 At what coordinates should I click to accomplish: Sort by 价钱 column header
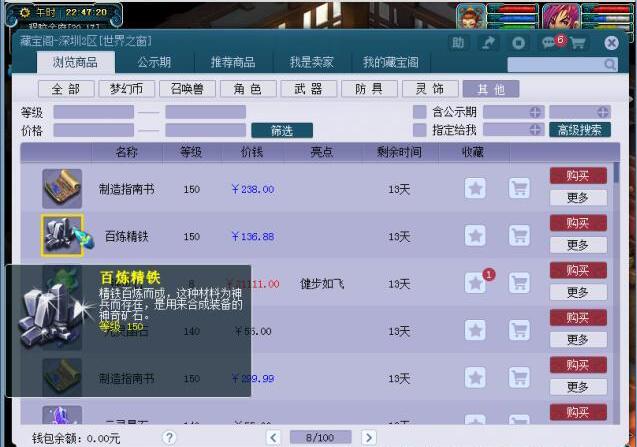pyautogui.click(x=252, y=152)
